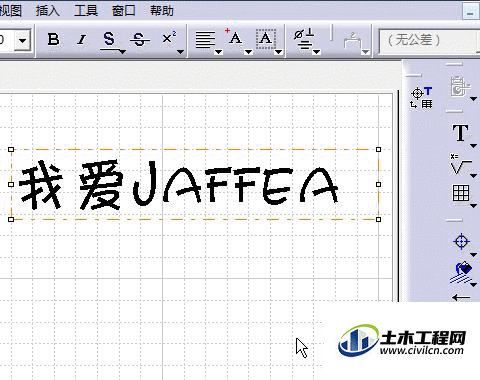
Task: Select the axis crosshair circle tool
Action: (x=462, y=241)
